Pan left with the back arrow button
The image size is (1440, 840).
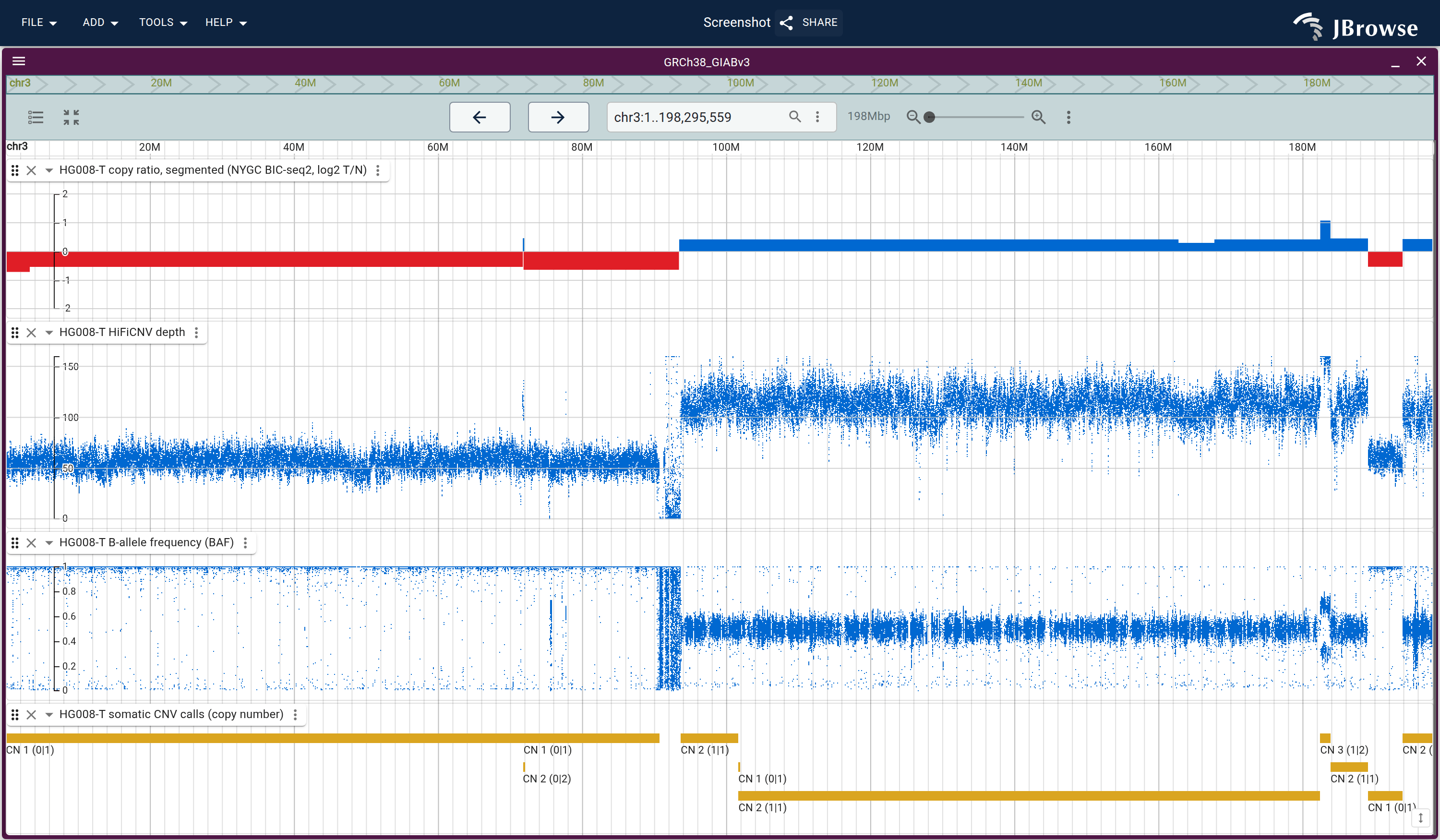pos(480,117)
